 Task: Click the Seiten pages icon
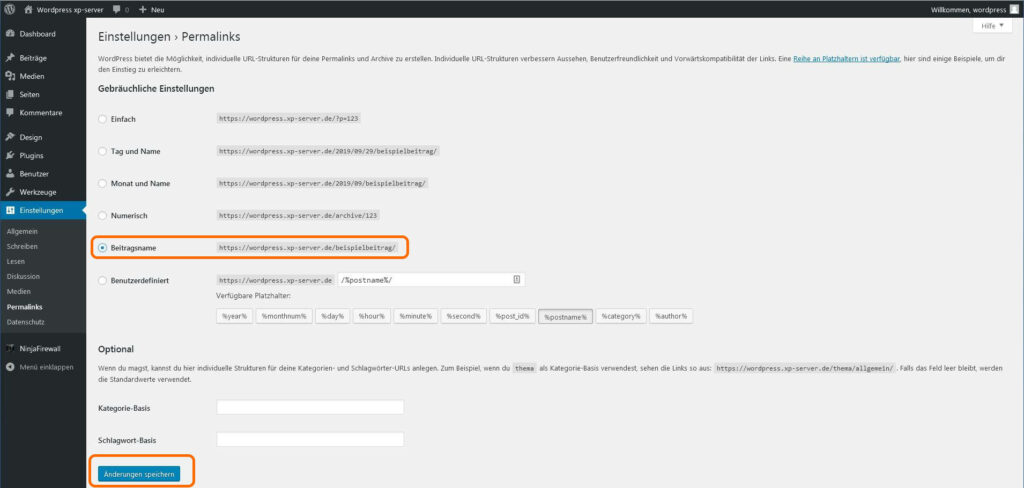coord(10,95)
